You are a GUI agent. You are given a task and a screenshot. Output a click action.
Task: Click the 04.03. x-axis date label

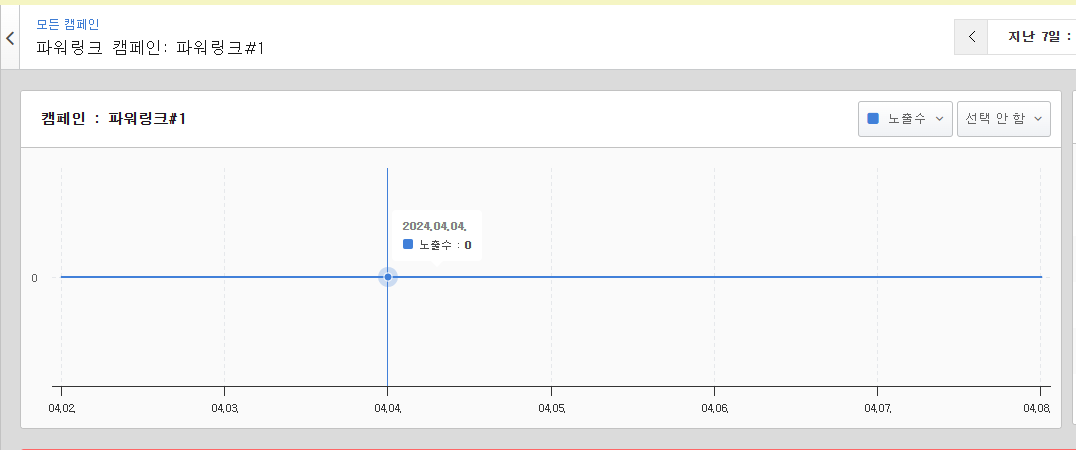coord(225,408)
